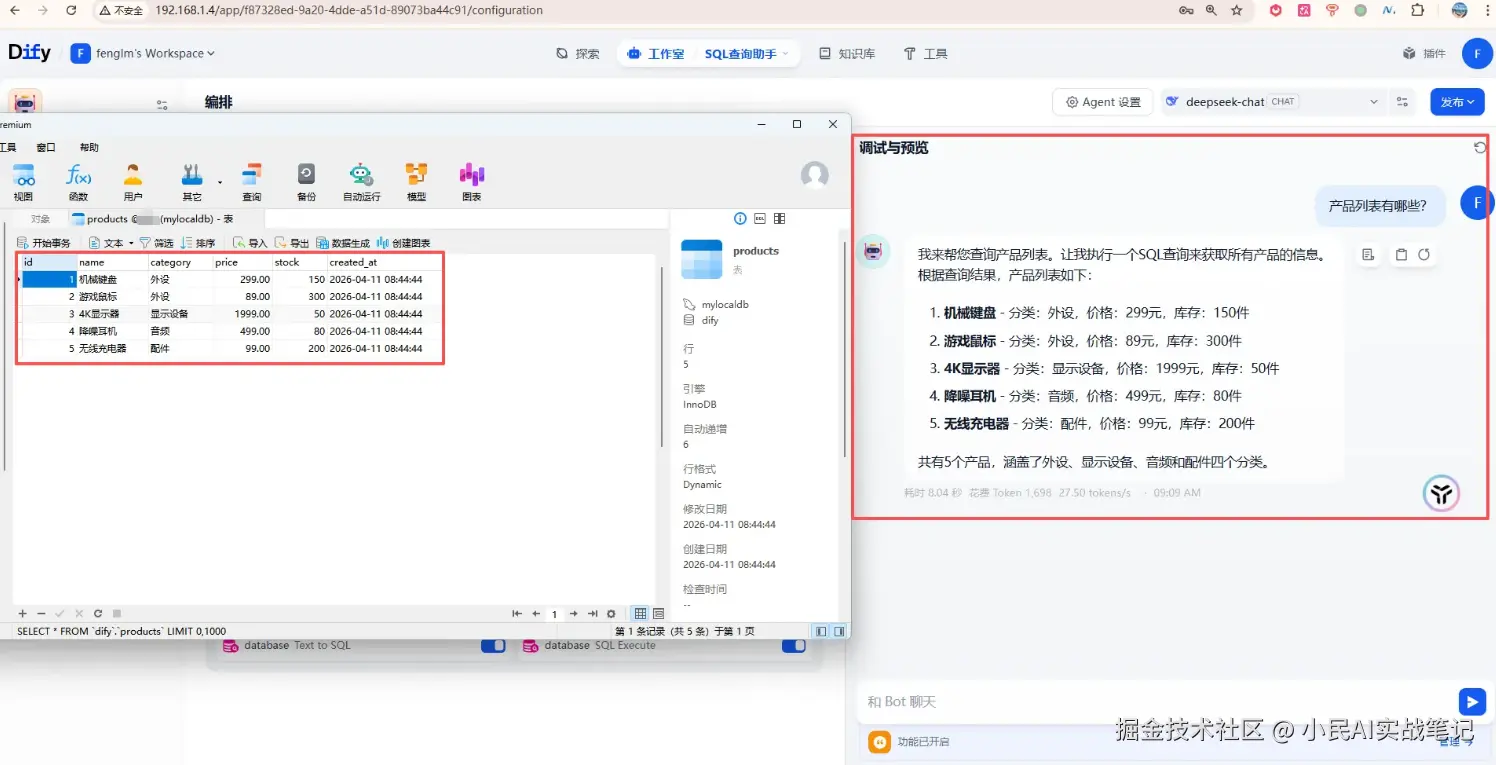Screen dimensions: 1496x765
Task: Expand the 文本 dropdown in table toolbar
Action: 131,243
